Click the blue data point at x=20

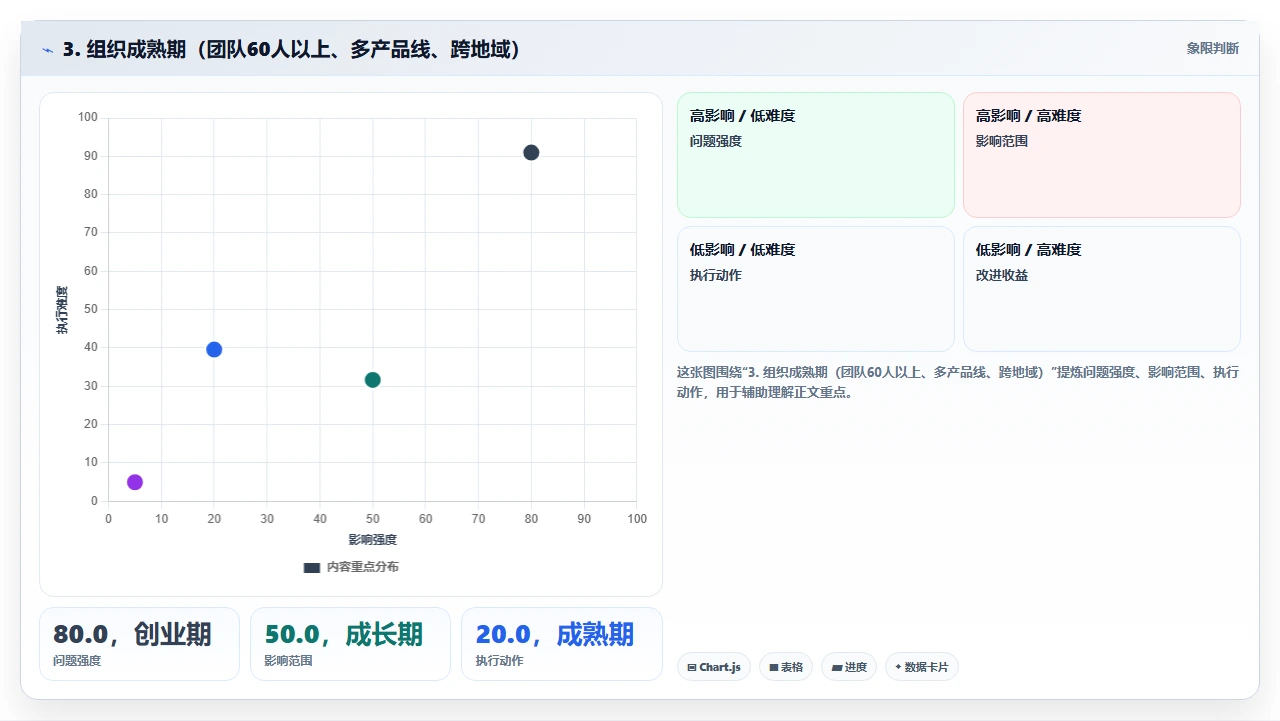coord(214,349)
